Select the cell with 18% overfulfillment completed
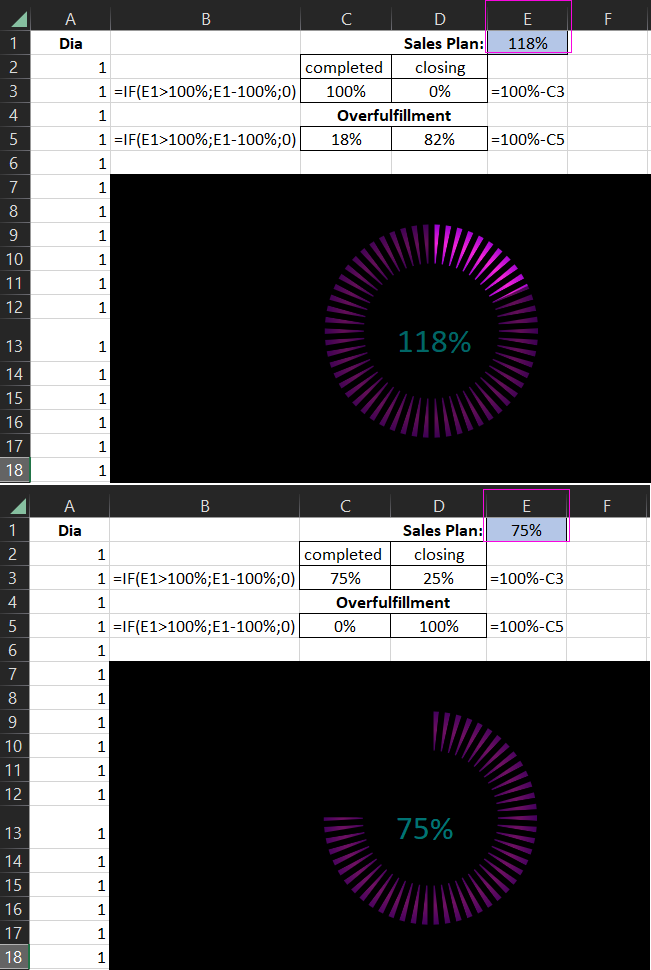 tap(344, 139)
